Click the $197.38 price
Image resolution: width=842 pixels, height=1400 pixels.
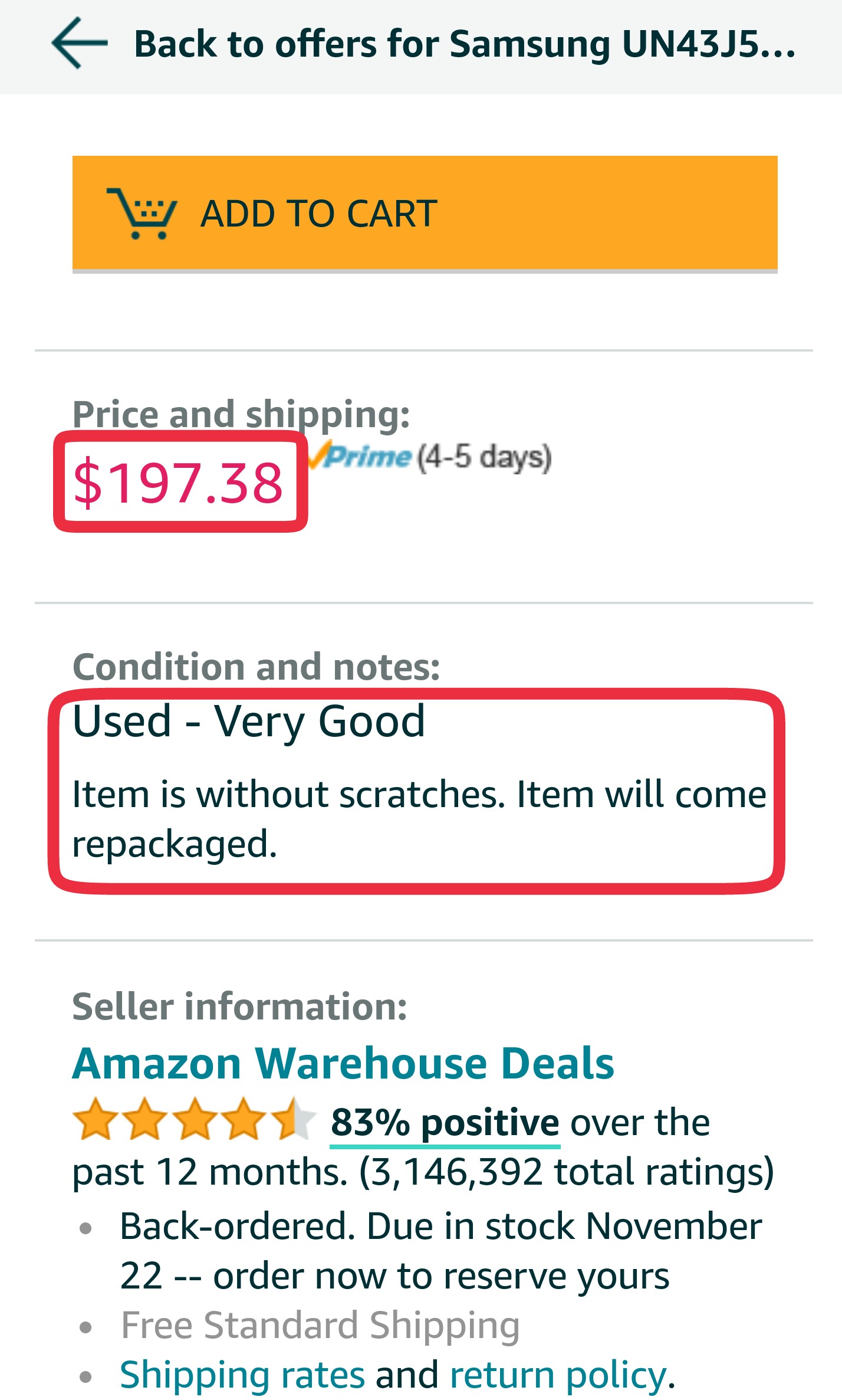(x=178, y=483)
